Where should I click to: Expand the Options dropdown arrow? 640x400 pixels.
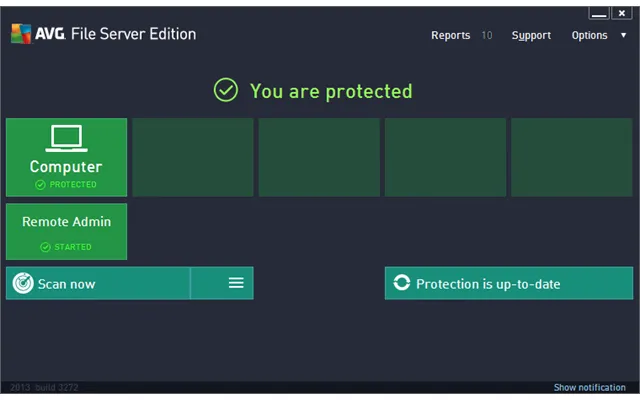coord(623,36)
